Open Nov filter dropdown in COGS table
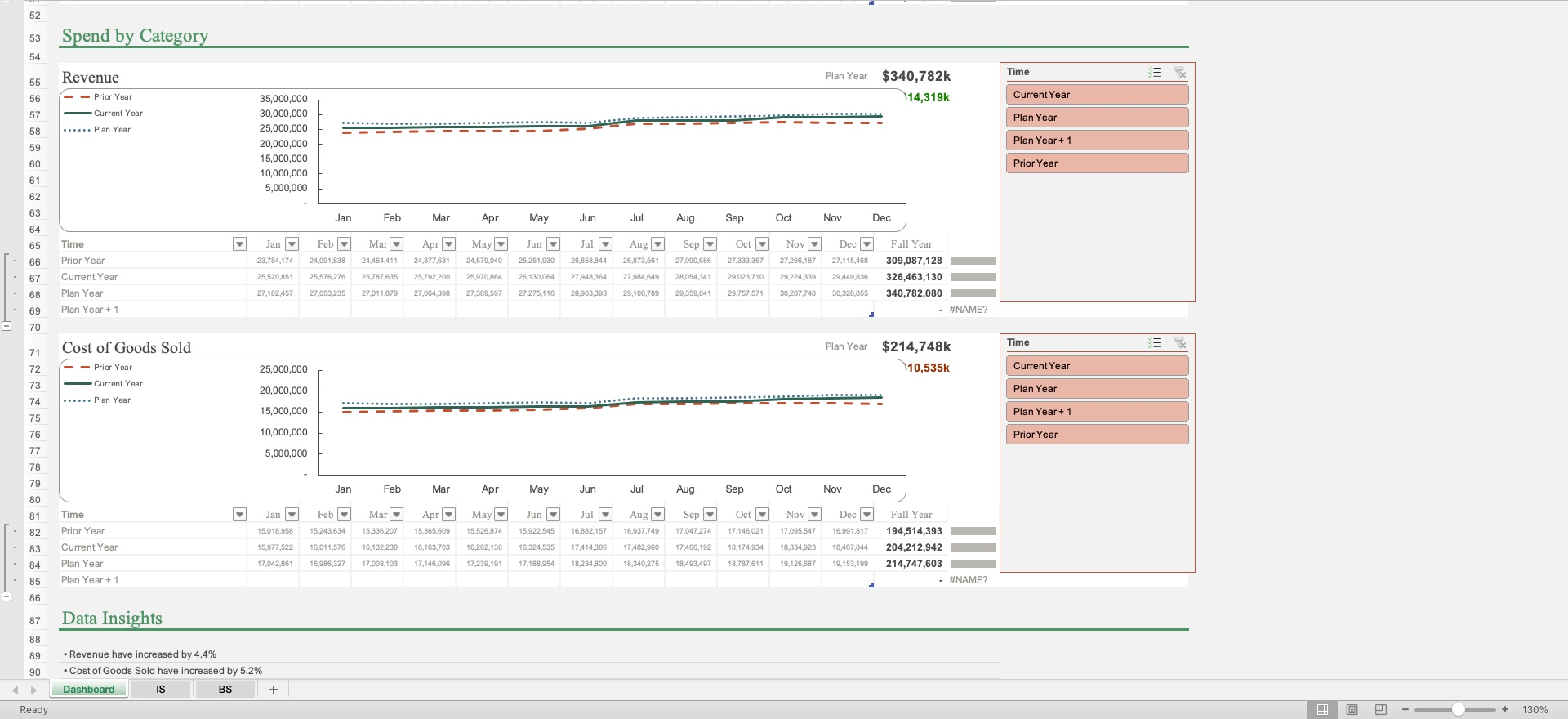Viewport: 1568px width, 719px height. [x=814, y=515]
